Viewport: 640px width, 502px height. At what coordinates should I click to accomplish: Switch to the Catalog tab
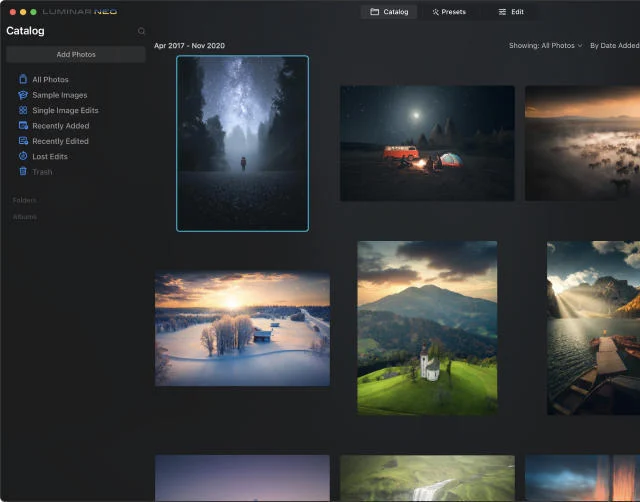(x=389, y=12)
